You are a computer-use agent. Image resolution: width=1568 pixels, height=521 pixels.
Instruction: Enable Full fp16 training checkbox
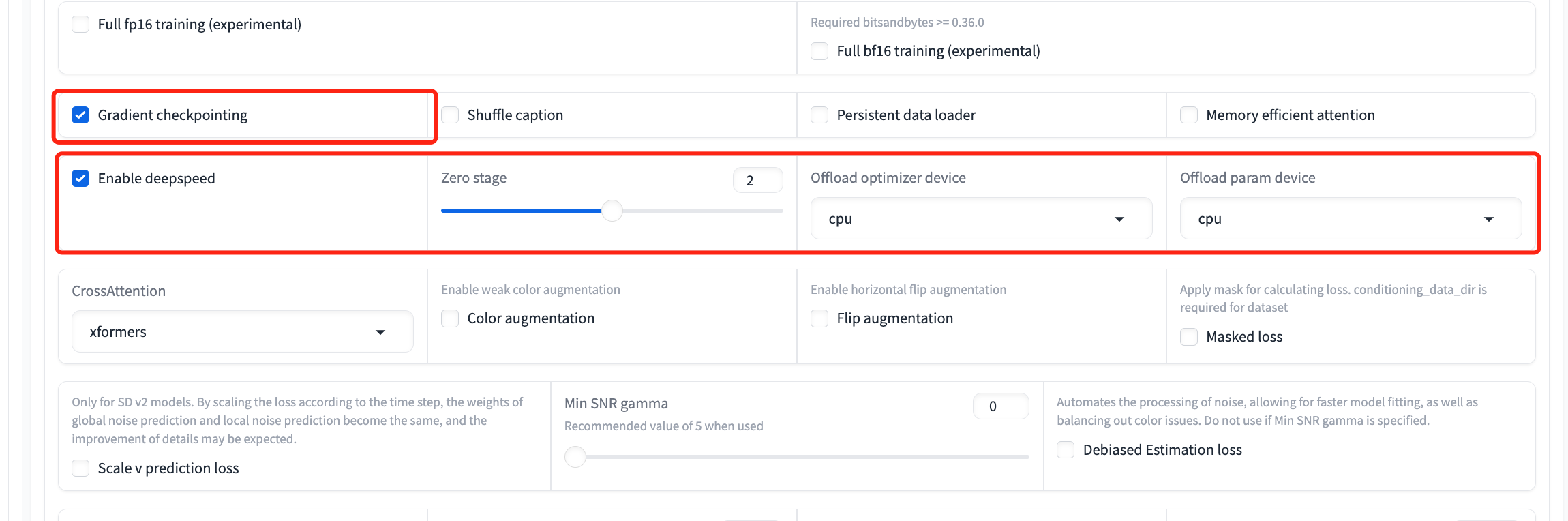click(80, 25)
